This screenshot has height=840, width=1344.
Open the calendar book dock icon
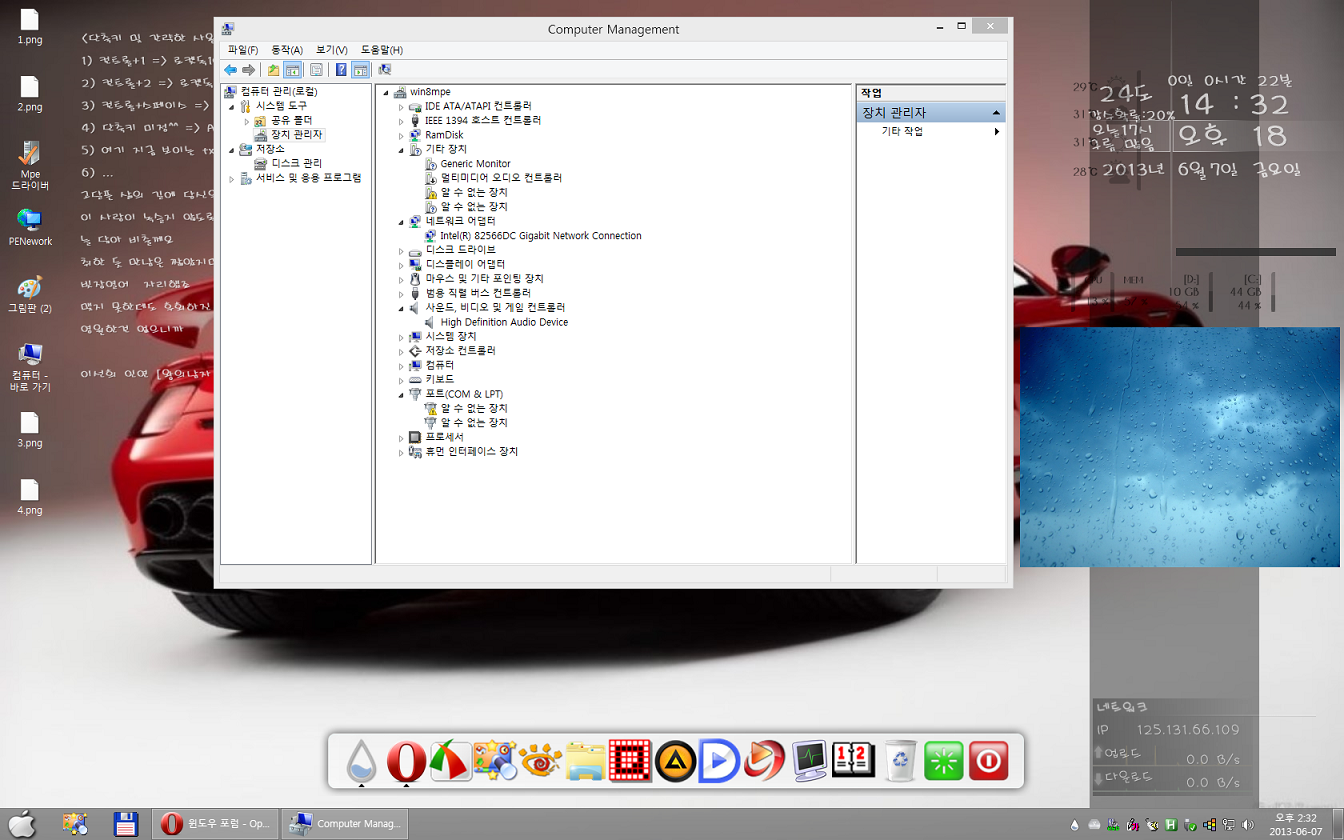coord(853,762)
